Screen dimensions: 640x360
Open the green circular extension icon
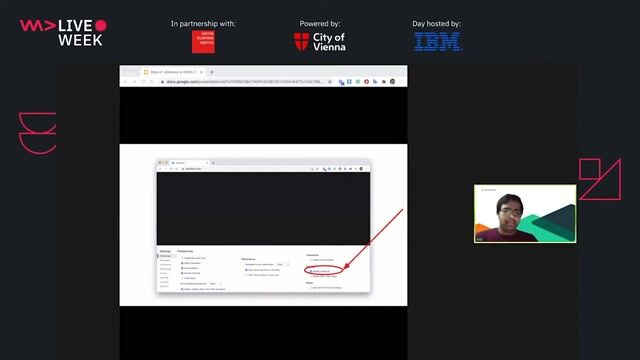[x=358, y=82]
